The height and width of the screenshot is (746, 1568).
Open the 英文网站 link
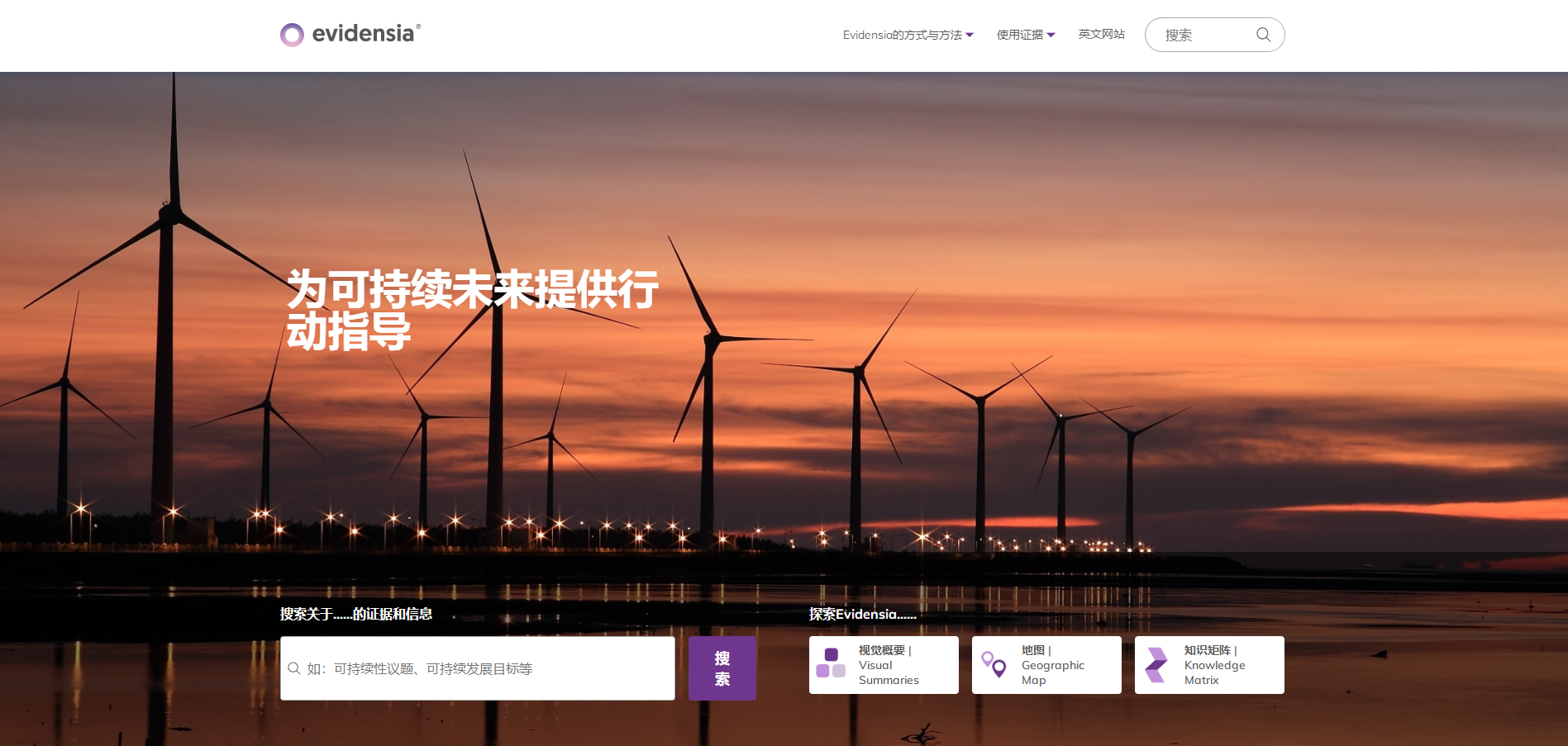pyautogui.click(x=1101, y=34)
